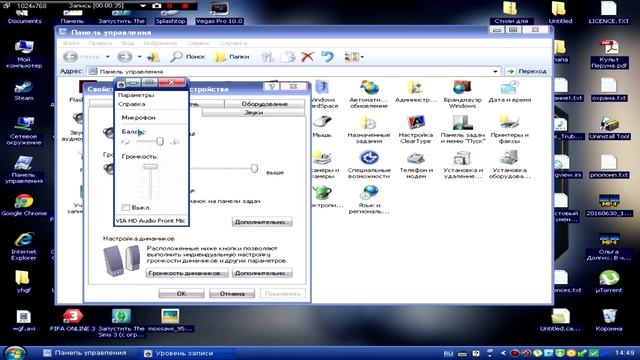Click OK in the sound properties dialog

[x=181, y=293]
